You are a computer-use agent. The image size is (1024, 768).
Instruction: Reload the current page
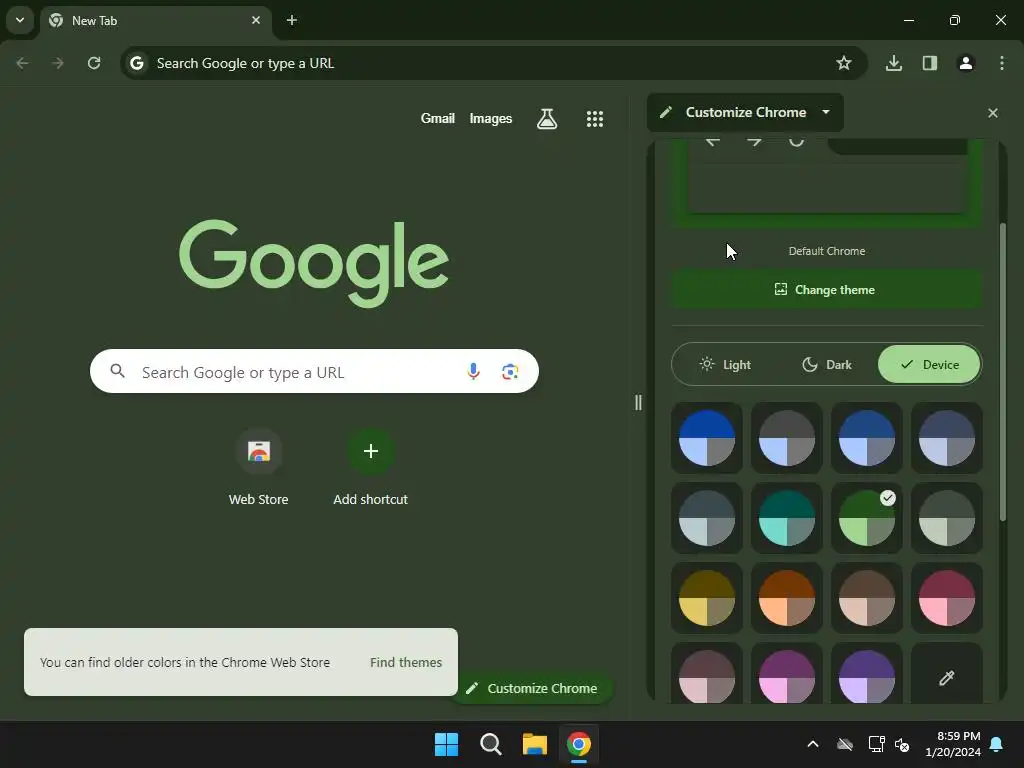click(94, 63)
